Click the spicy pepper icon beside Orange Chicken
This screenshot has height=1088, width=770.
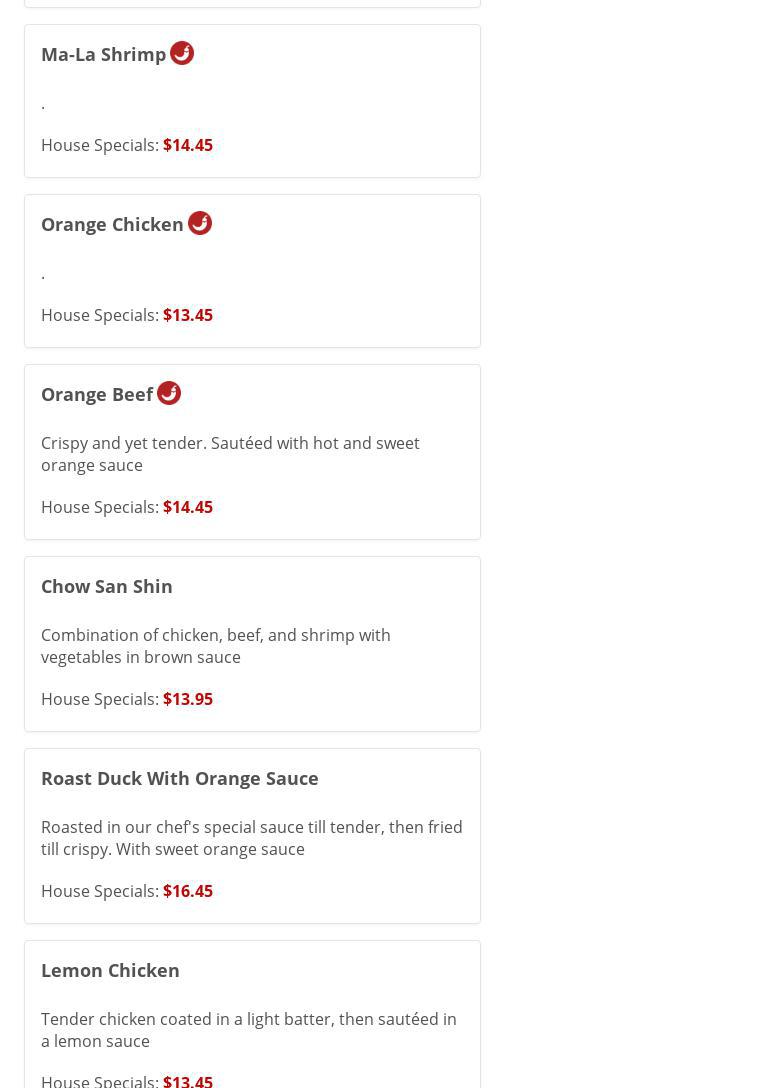[200, 223]
